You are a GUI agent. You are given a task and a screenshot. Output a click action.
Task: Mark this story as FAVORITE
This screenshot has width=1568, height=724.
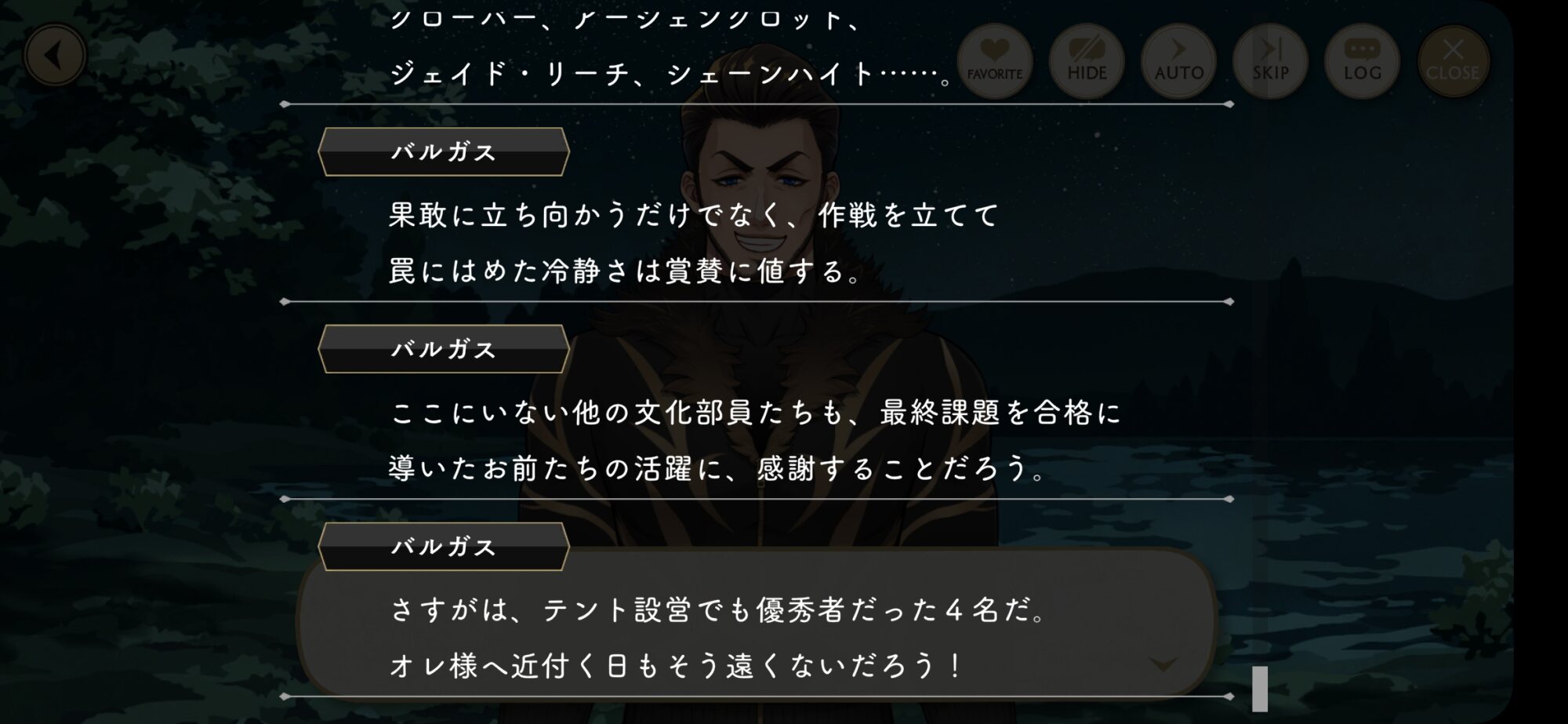pos(994,61)
